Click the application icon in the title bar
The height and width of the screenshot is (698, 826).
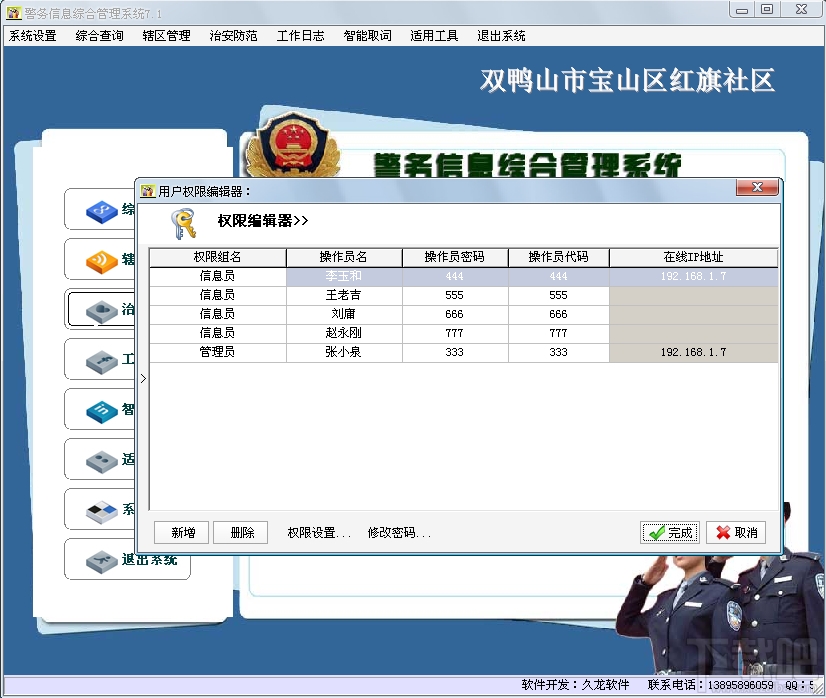(x=12, y=10)
